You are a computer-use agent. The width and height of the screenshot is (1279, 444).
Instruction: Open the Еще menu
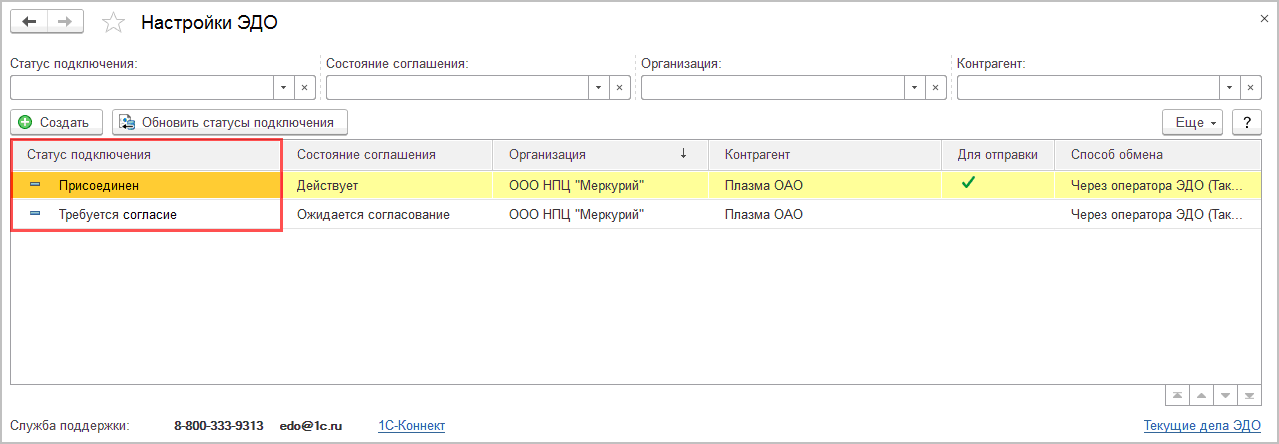(1193, 122)
